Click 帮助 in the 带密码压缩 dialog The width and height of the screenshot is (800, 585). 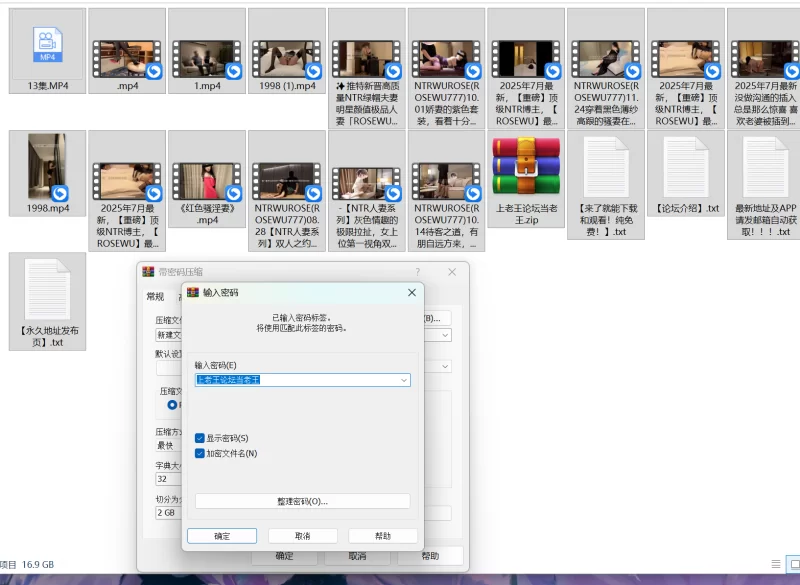430,556
